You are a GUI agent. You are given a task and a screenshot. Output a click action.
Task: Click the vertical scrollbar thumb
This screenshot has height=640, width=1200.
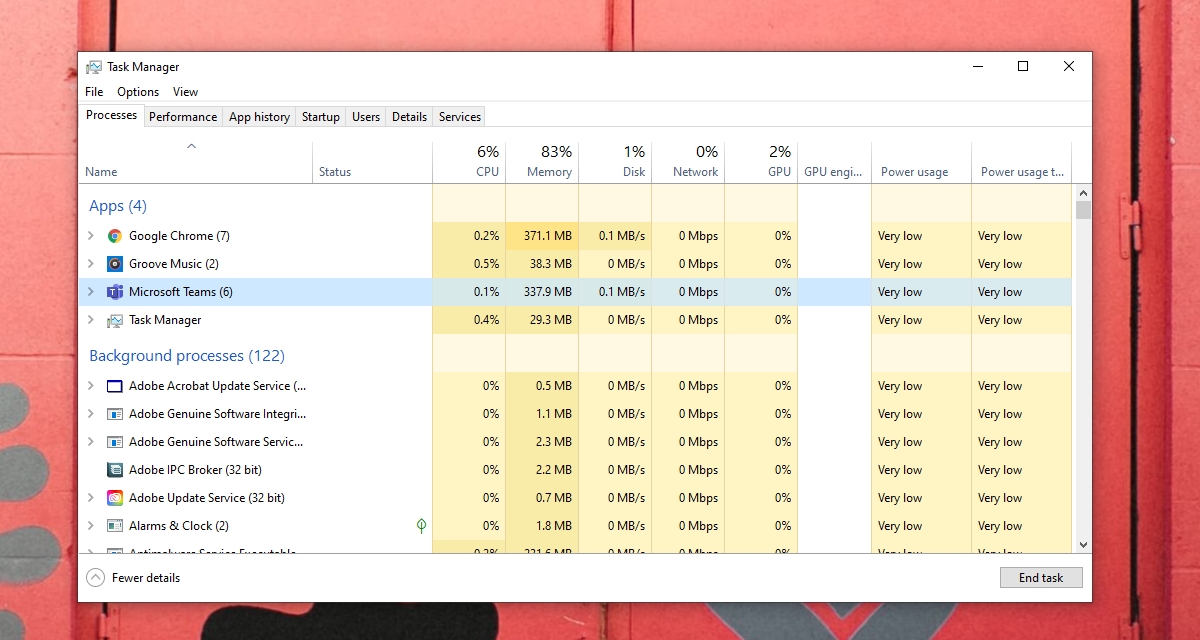tap(1083, 210)
